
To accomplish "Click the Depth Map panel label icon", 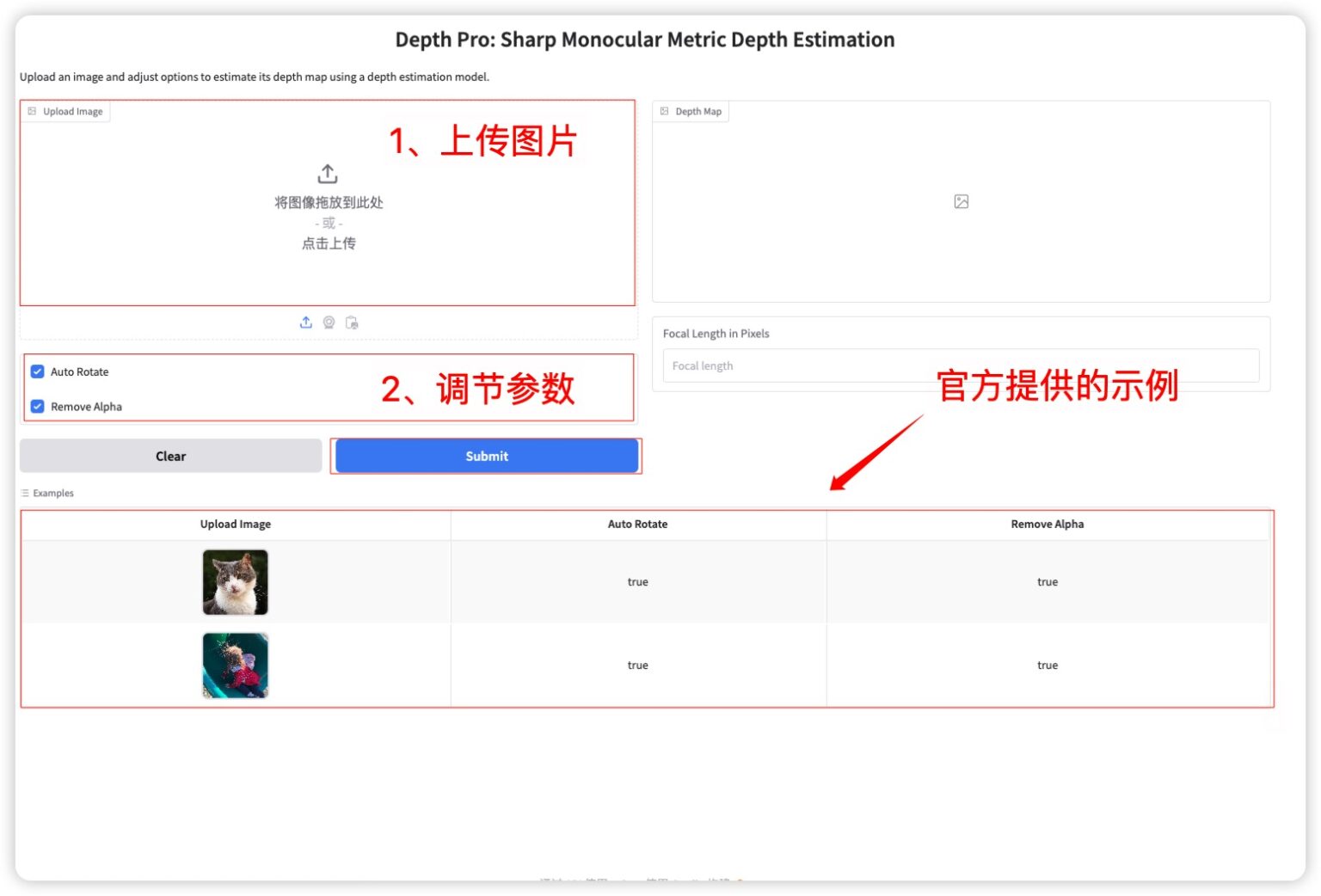I will click(x=664, y=111).
